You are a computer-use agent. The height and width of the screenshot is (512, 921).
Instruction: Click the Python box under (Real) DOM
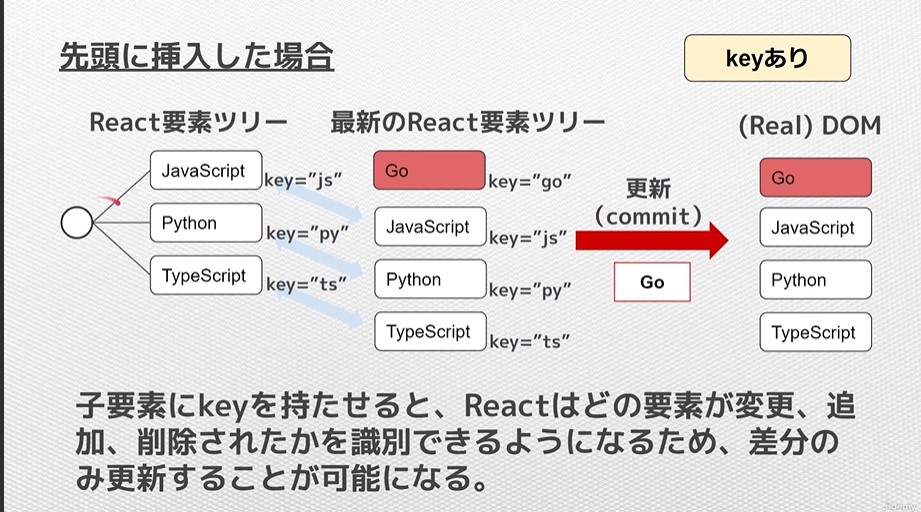(x=815, y=280)
